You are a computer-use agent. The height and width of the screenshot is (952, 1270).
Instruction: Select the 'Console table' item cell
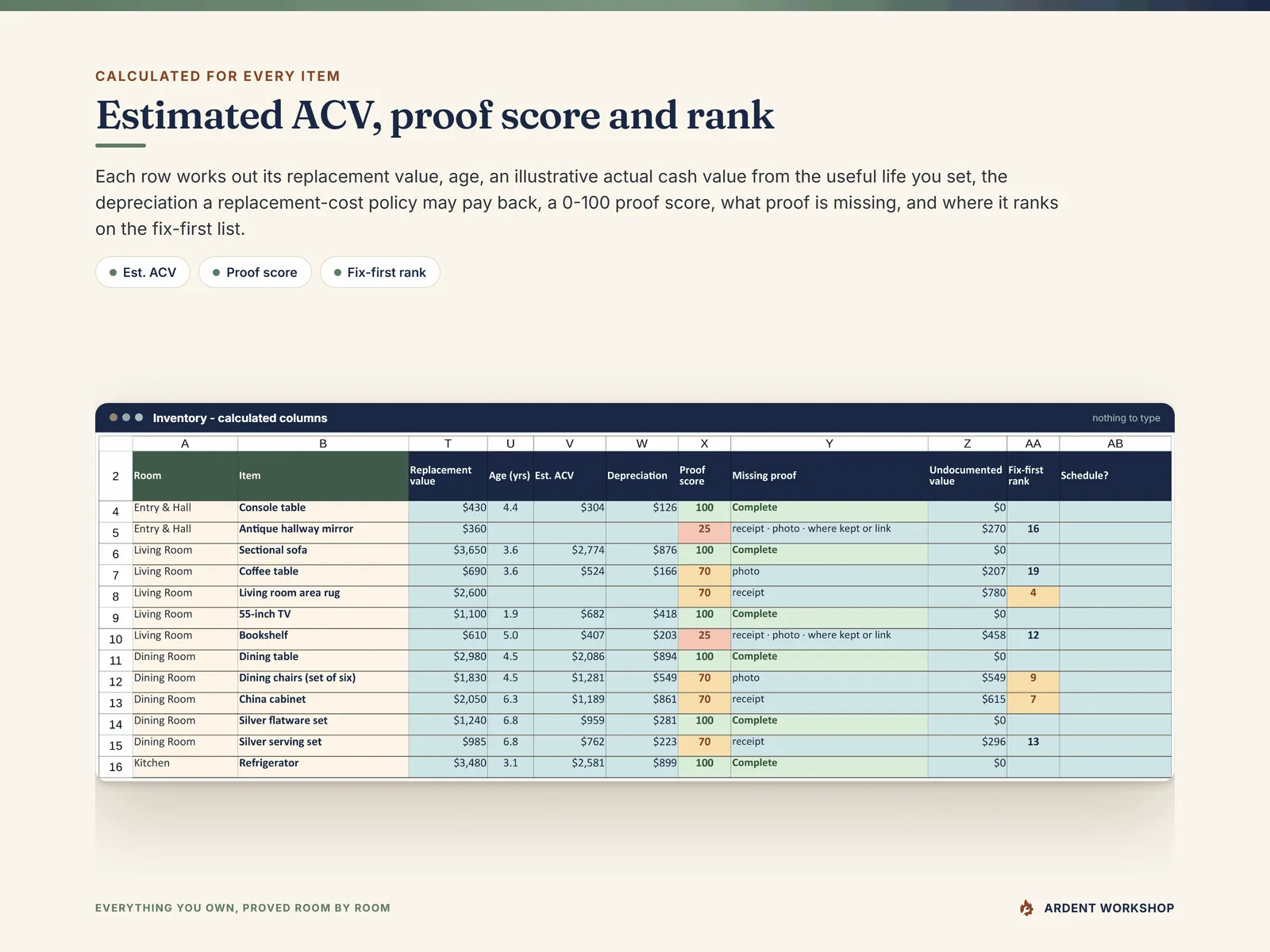pyautogui.click(x=323, y=512)
